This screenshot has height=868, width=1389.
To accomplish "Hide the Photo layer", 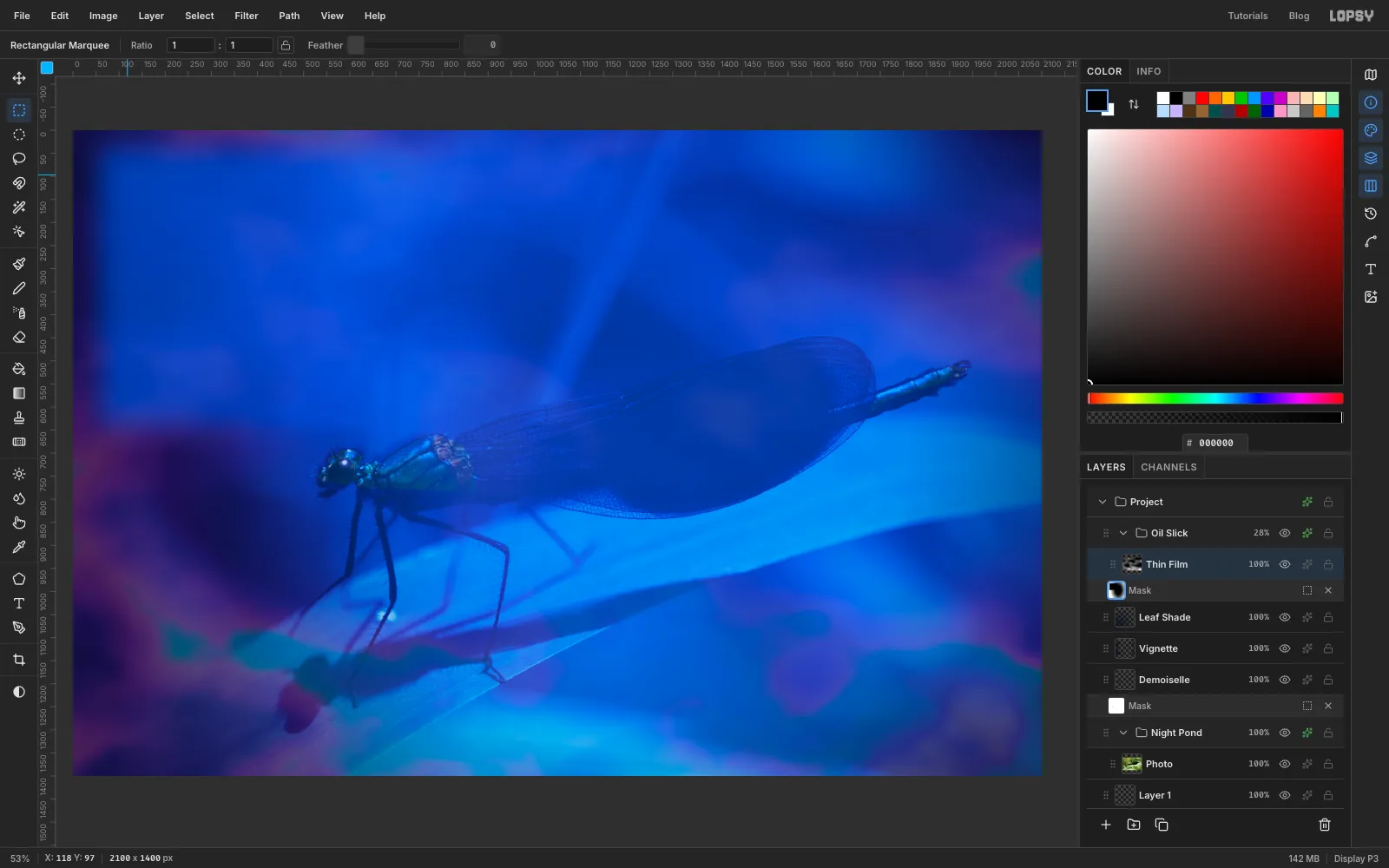I will pos(1285,764).
